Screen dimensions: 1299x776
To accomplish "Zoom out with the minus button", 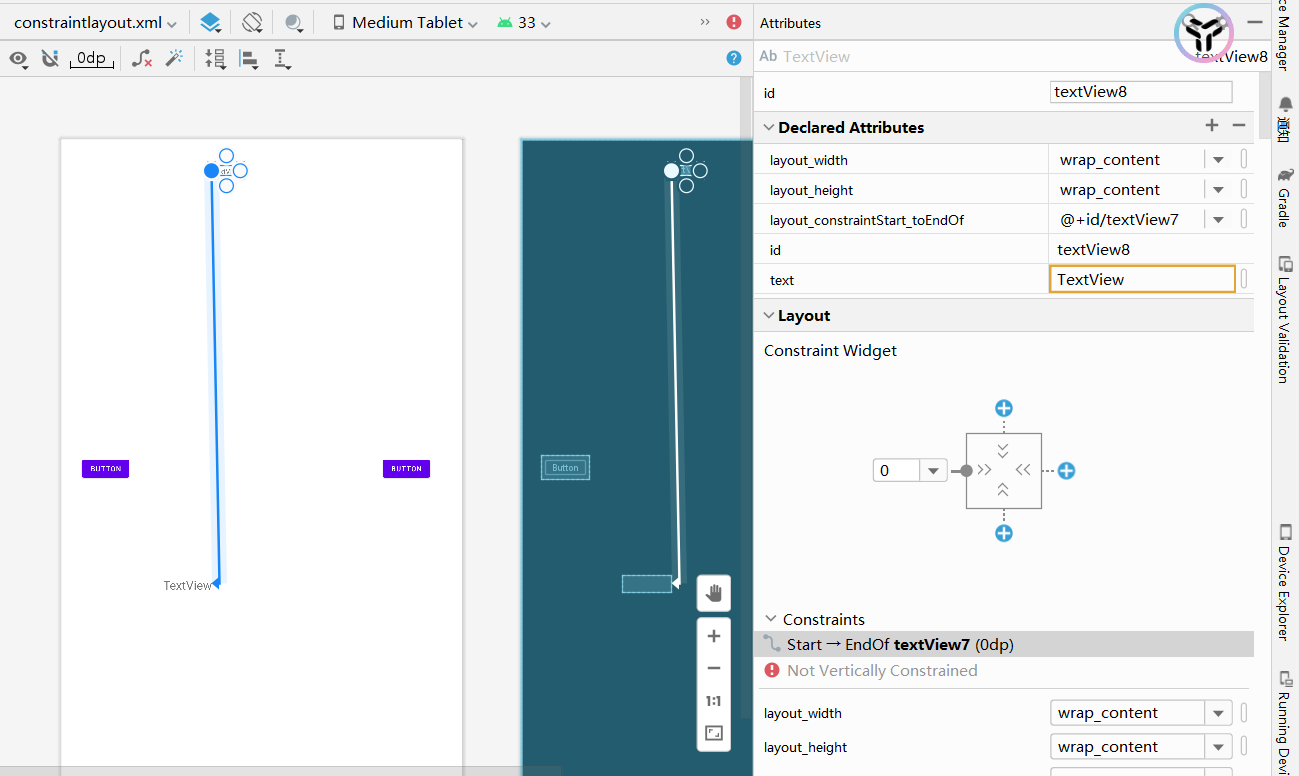I will 714,668.
